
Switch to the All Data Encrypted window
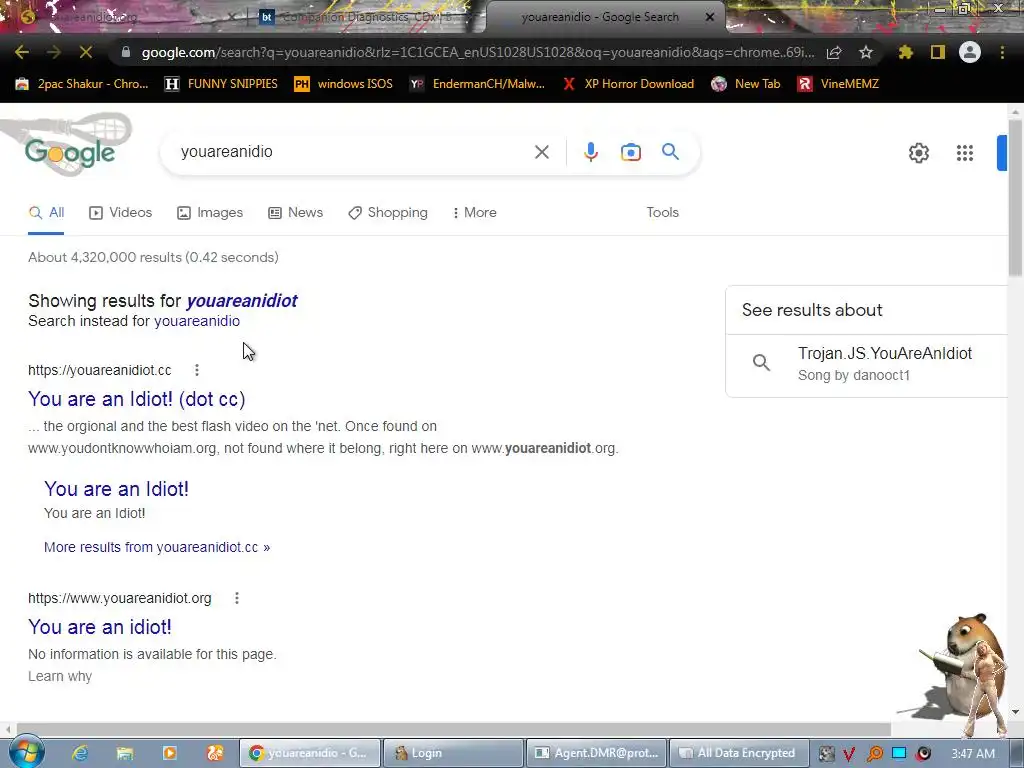coord(739,753)
